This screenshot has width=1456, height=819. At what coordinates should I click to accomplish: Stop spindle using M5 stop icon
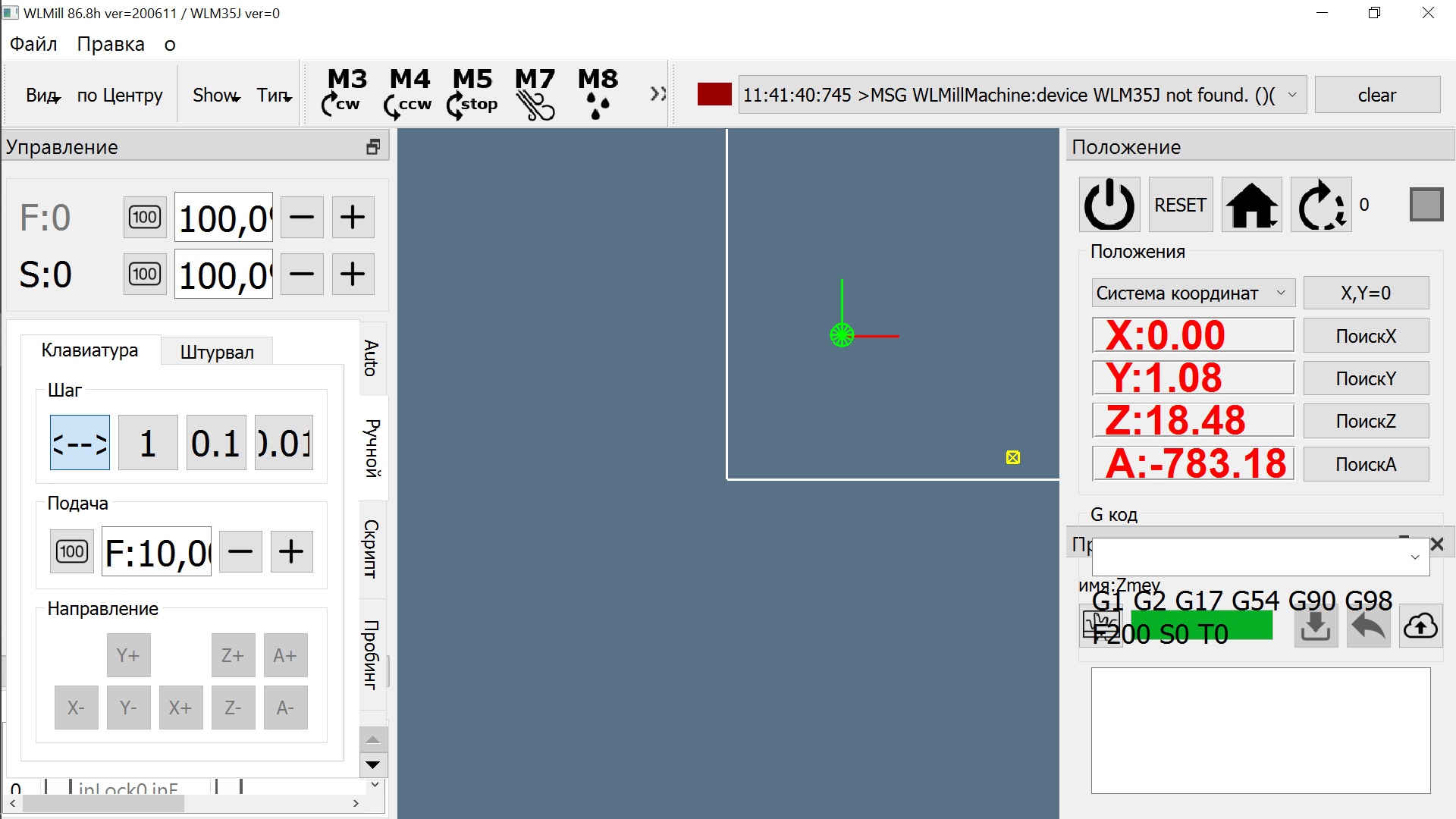pos(472,93)
